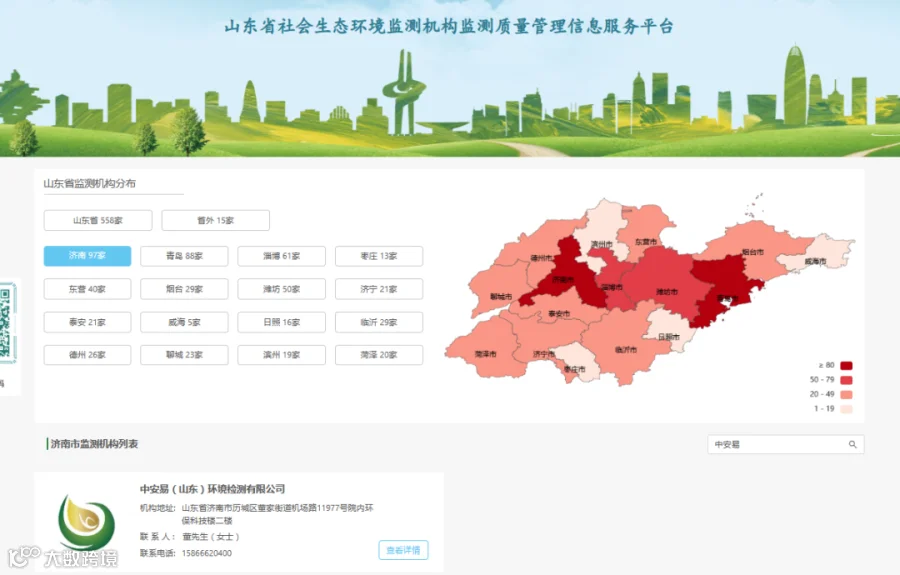The width and height of the screenshot is (900, 575).
Task: Select 济南 97家 city filter
Action: pos(87,256)
